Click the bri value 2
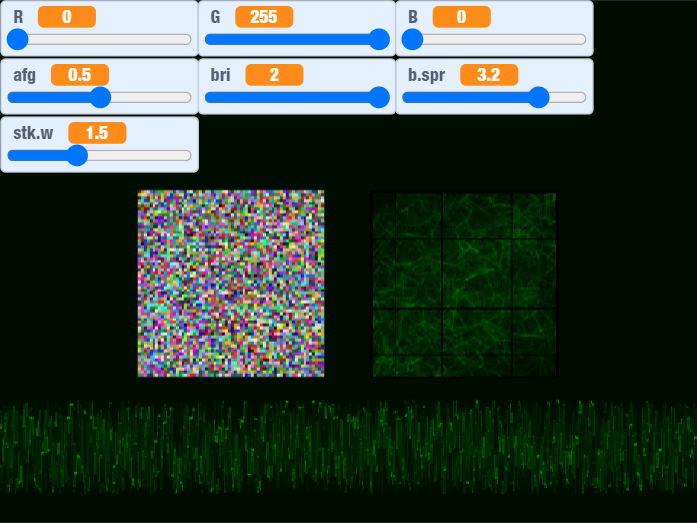This screenshot has width=697, height=523. click(274, 75)
